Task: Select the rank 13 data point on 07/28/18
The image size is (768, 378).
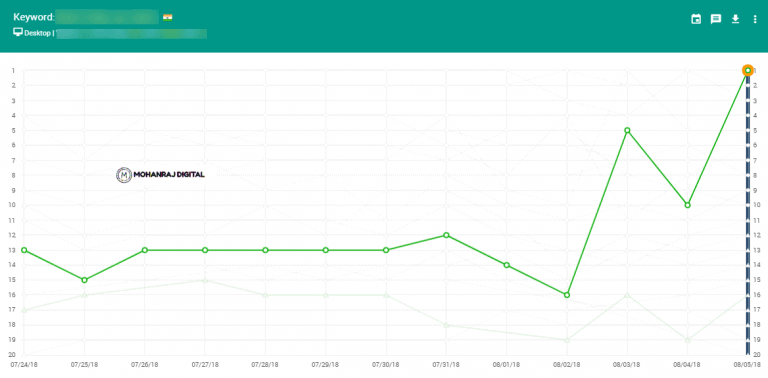Action: [x=265, y=250]
